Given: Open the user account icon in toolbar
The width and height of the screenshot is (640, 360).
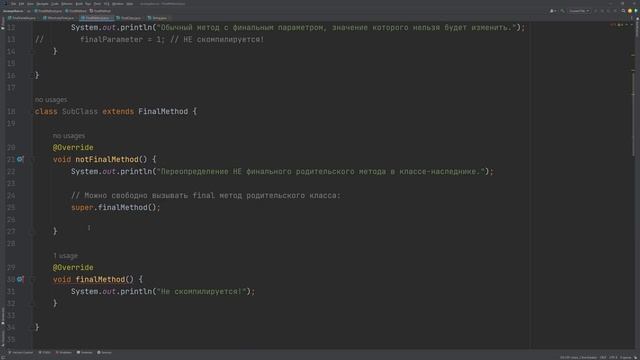Looking at the screenshot, I should [x=552, y=11].
